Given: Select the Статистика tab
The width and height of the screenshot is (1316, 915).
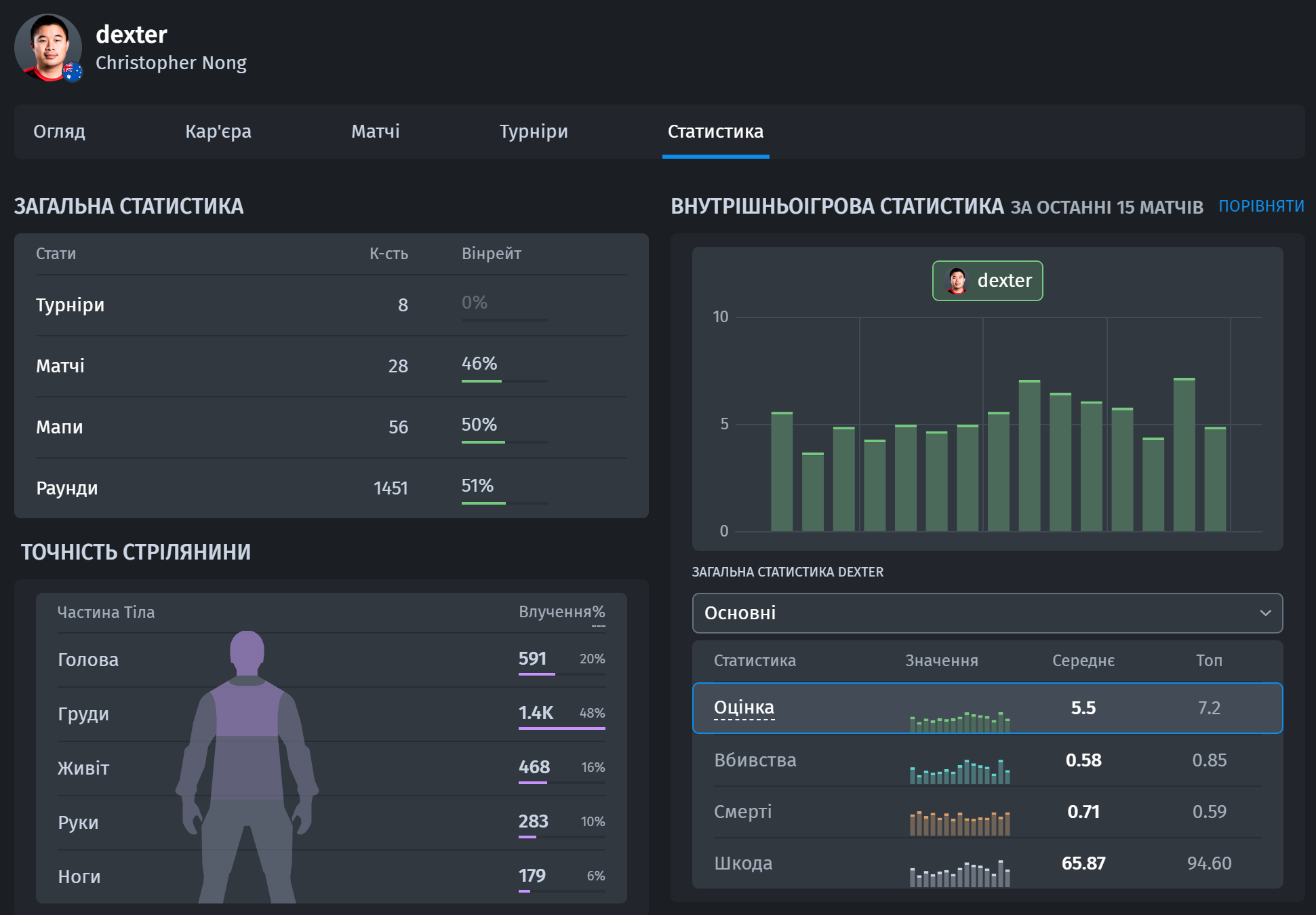Looking at the screenshot, I should click(x=715, y=132).
